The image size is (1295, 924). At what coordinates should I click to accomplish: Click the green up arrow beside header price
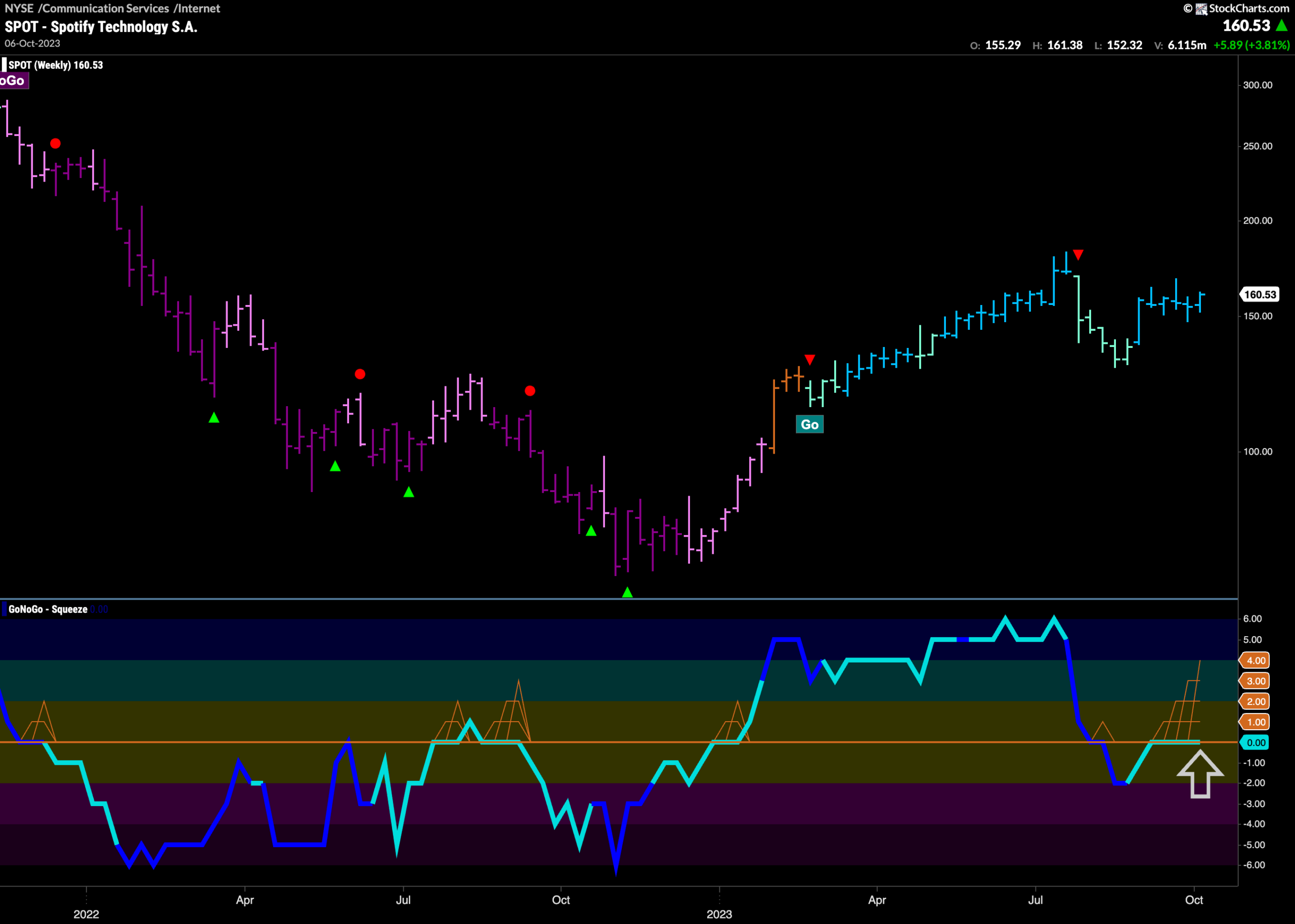click(1282, 25)
